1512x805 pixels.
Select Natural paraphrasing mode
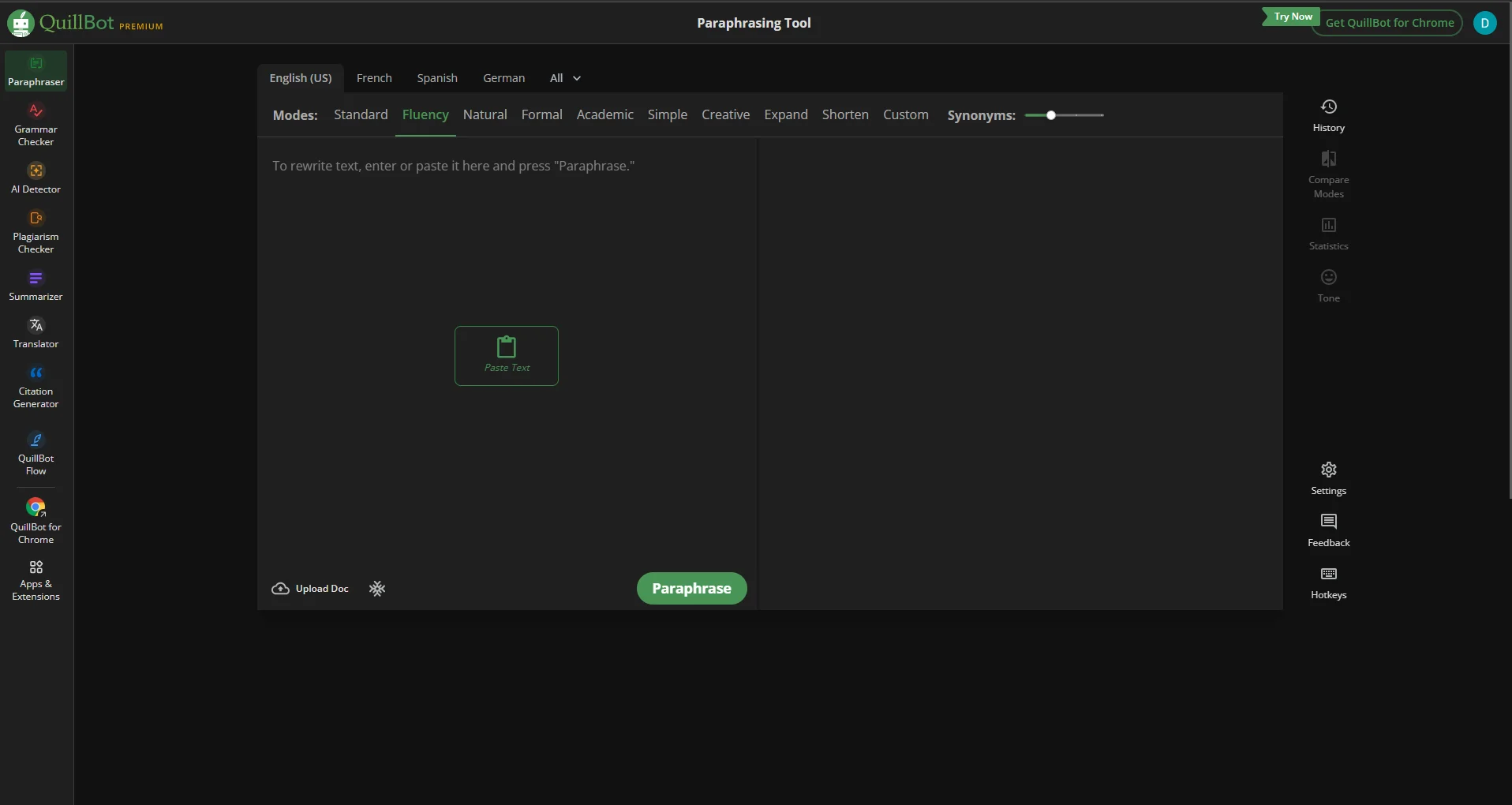coord(485,114)
